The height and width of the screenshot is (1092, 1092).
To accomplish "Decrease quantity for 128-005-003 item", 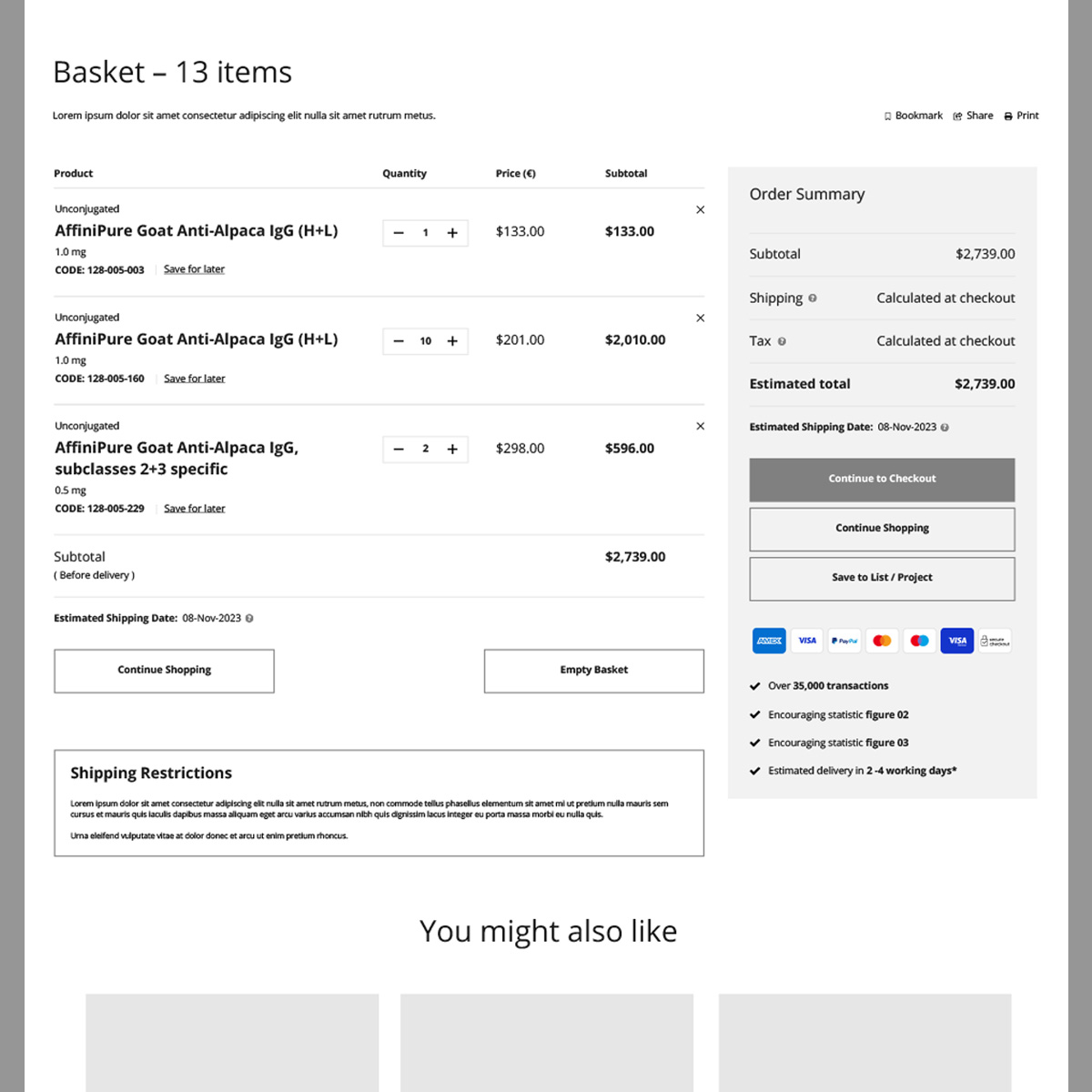I will point(399,233).
